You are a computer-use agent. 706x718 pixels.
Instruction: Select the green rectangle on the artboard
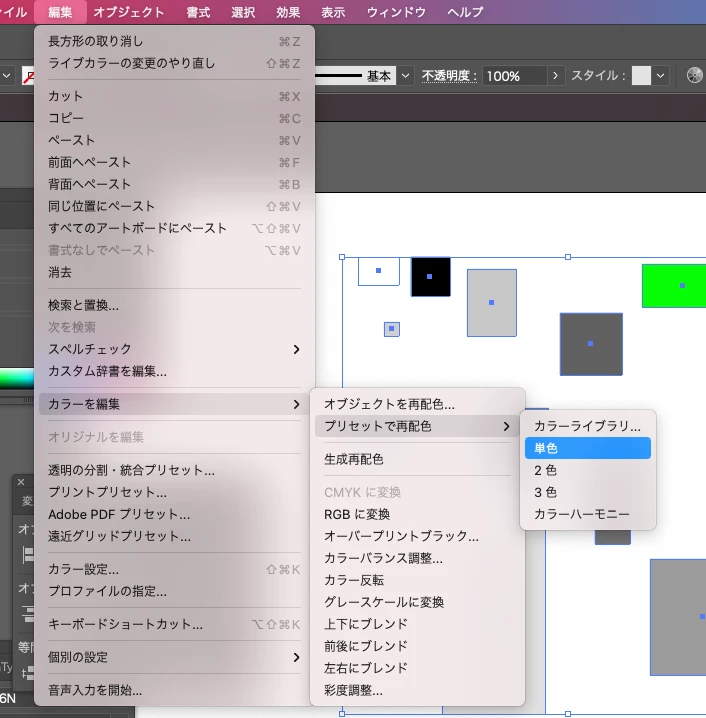coord(674,286)
